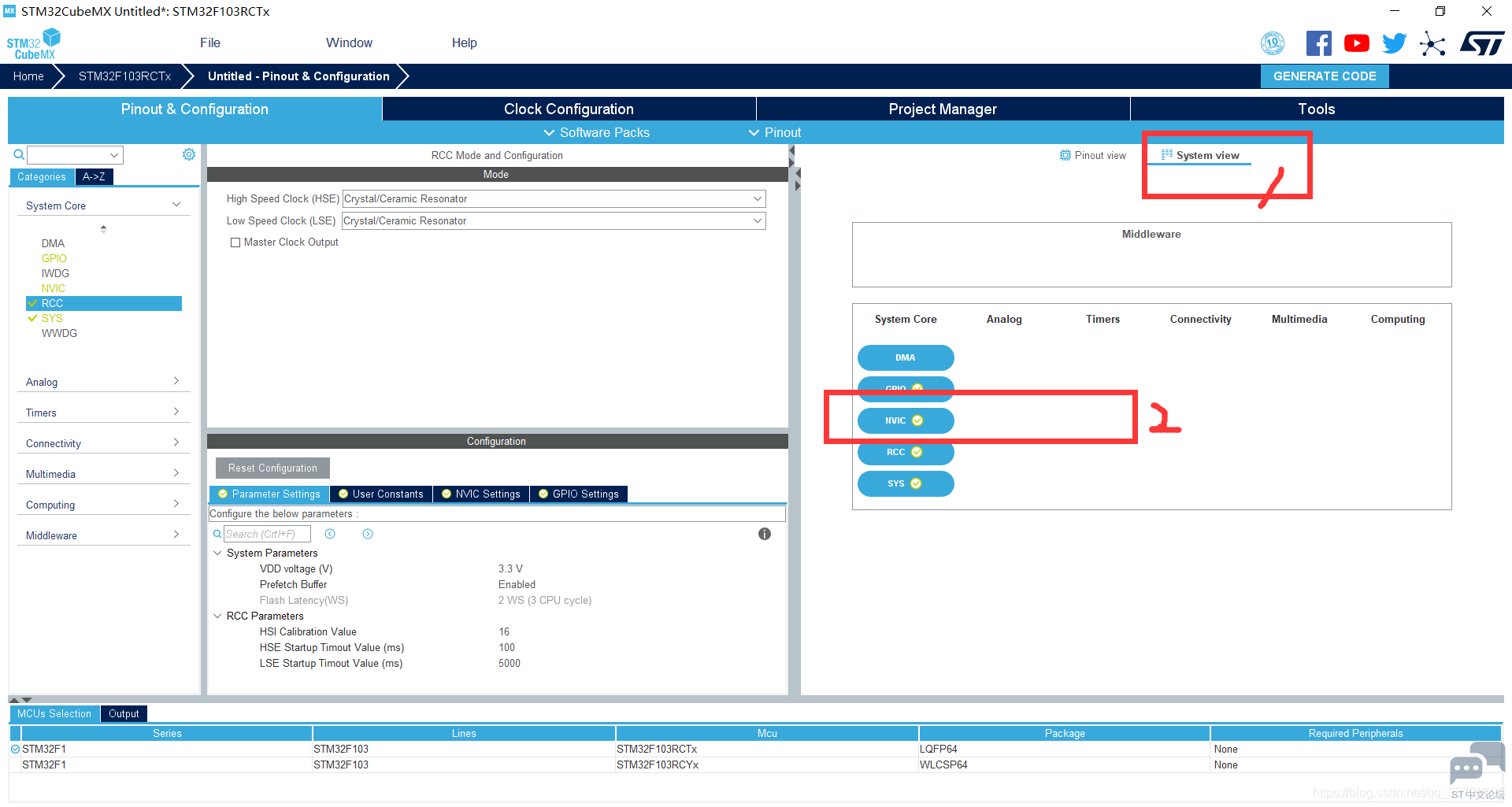Open the Twitter bird icon link
The height and width of the screenshot is (807, 1512).
pos(1394,43)
